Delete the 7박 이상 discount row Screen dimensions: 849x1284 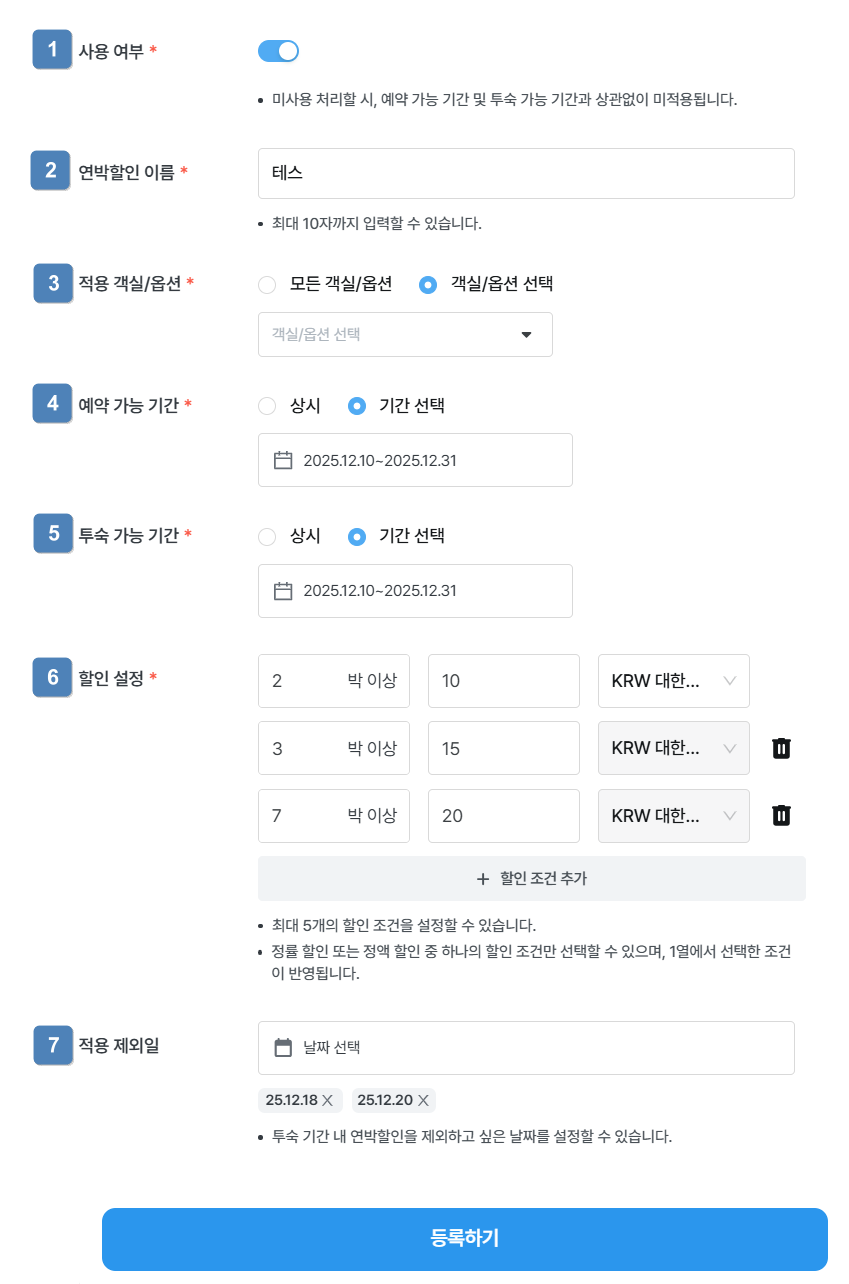pyautogui.click(x=782, y=816)
